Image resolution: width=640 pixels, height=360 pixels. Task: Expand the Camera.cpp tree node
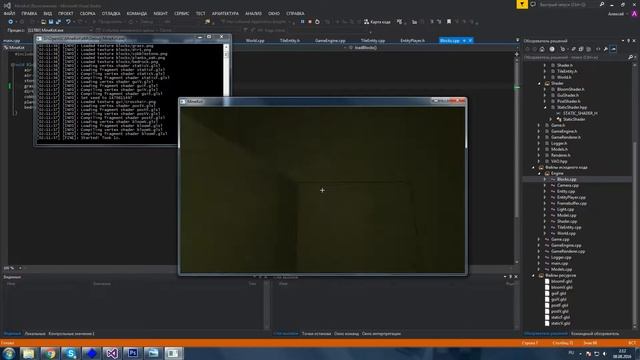(544, 185)
